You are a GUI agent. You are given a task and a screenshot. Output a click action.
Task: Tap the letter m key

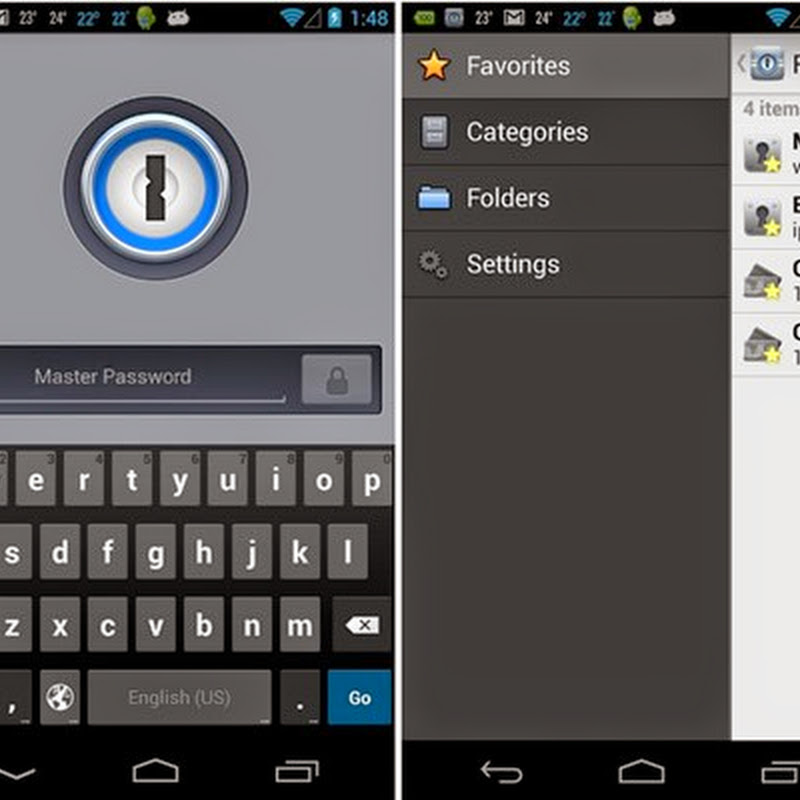click(x=299, y=624)
